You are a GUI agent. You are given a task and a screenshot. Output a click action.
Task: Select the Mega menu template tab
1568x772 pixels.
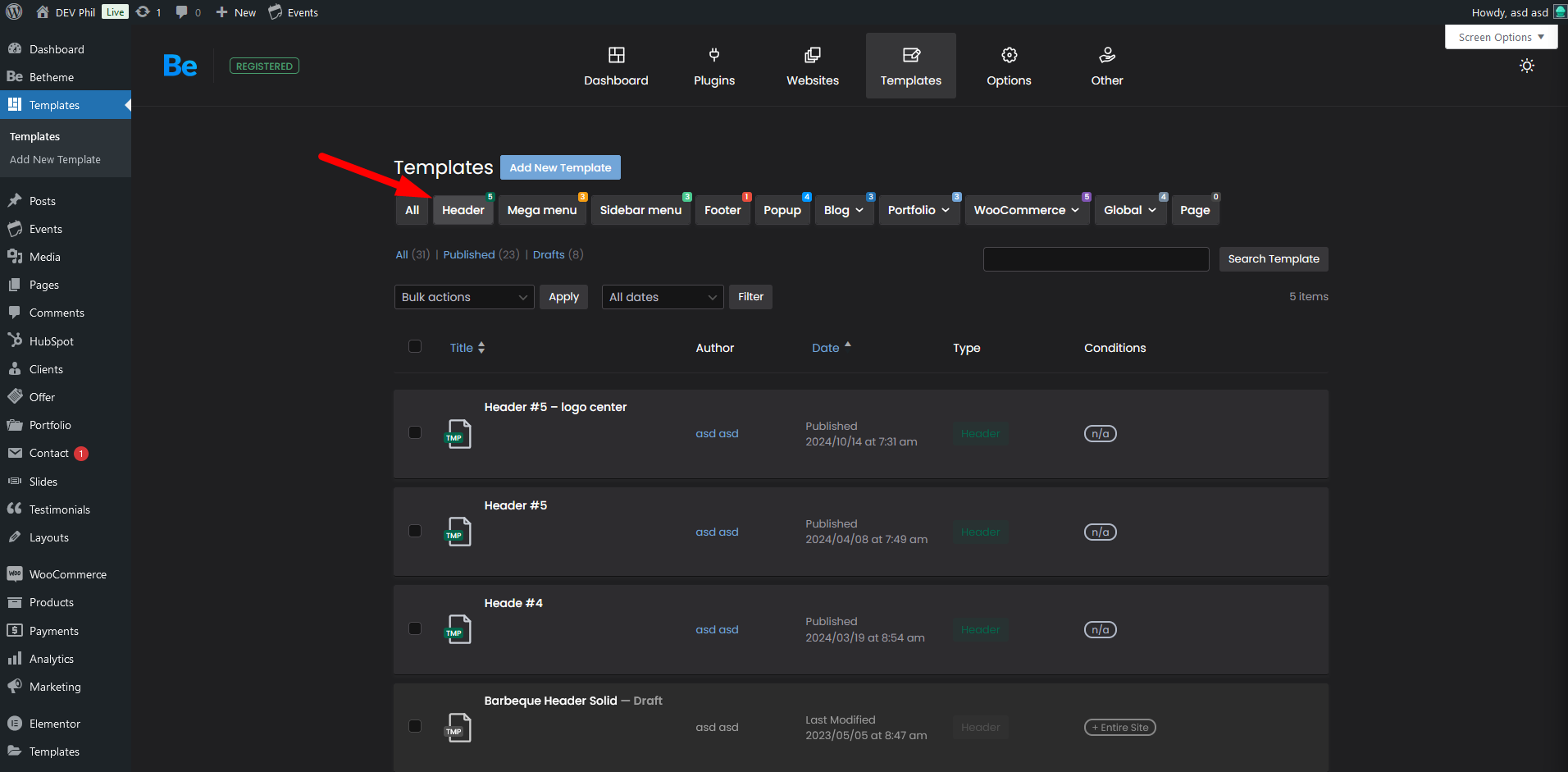542,210
